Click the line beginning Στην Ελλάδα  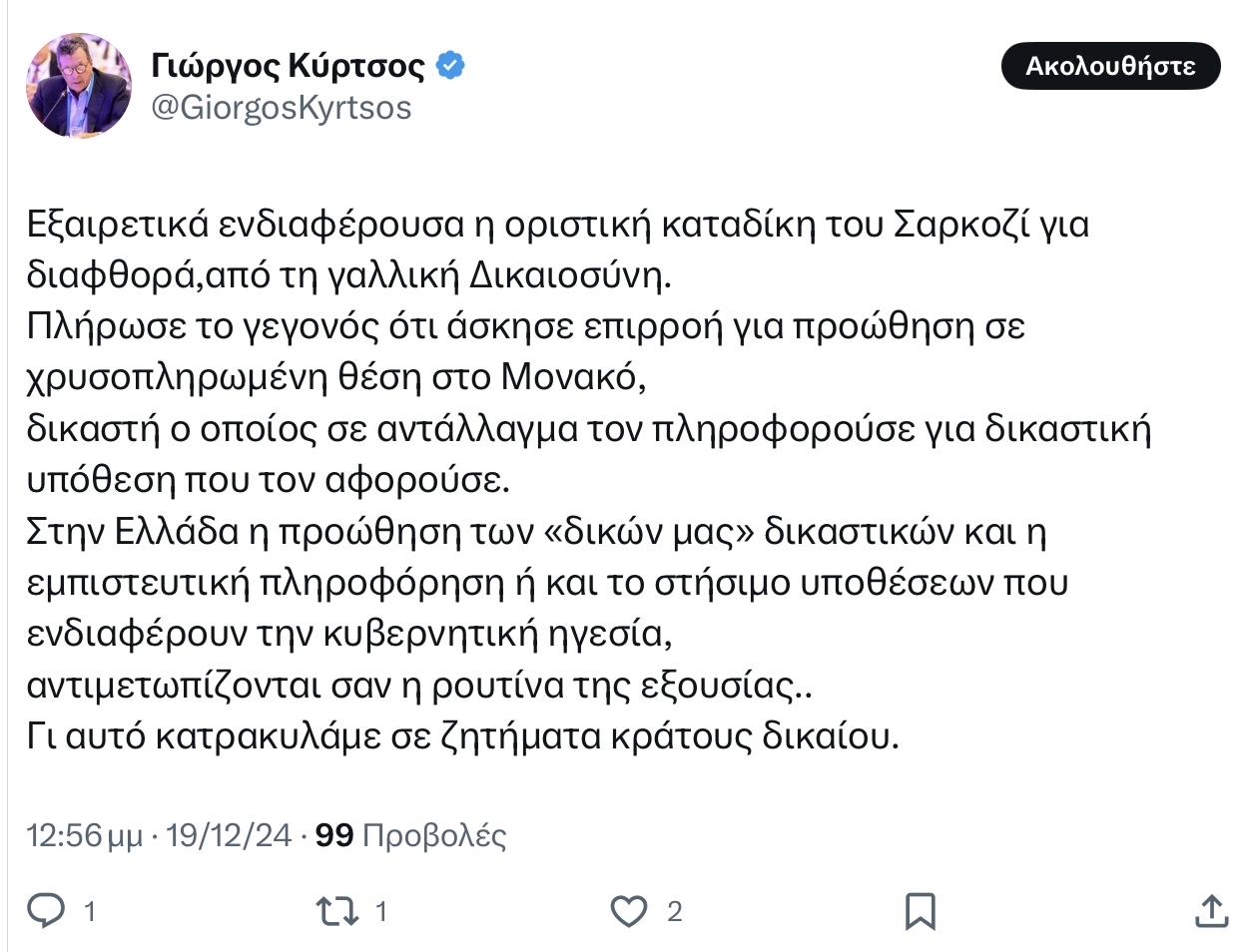tap(535, 531)
